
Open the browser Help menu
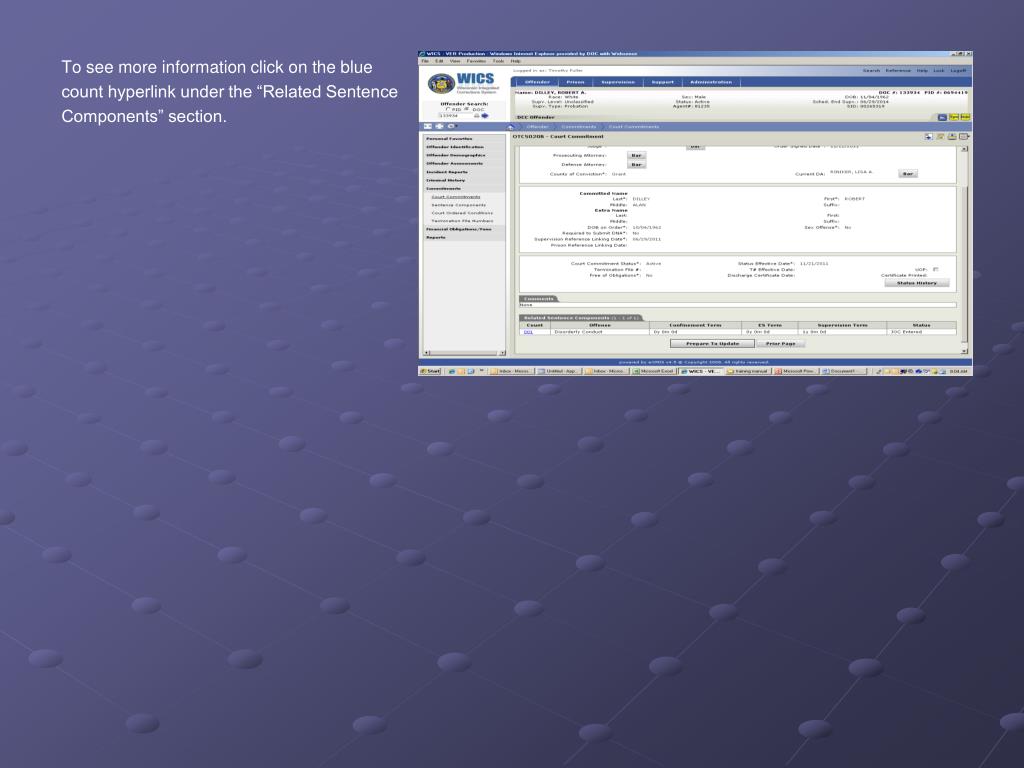click(515, 61)
